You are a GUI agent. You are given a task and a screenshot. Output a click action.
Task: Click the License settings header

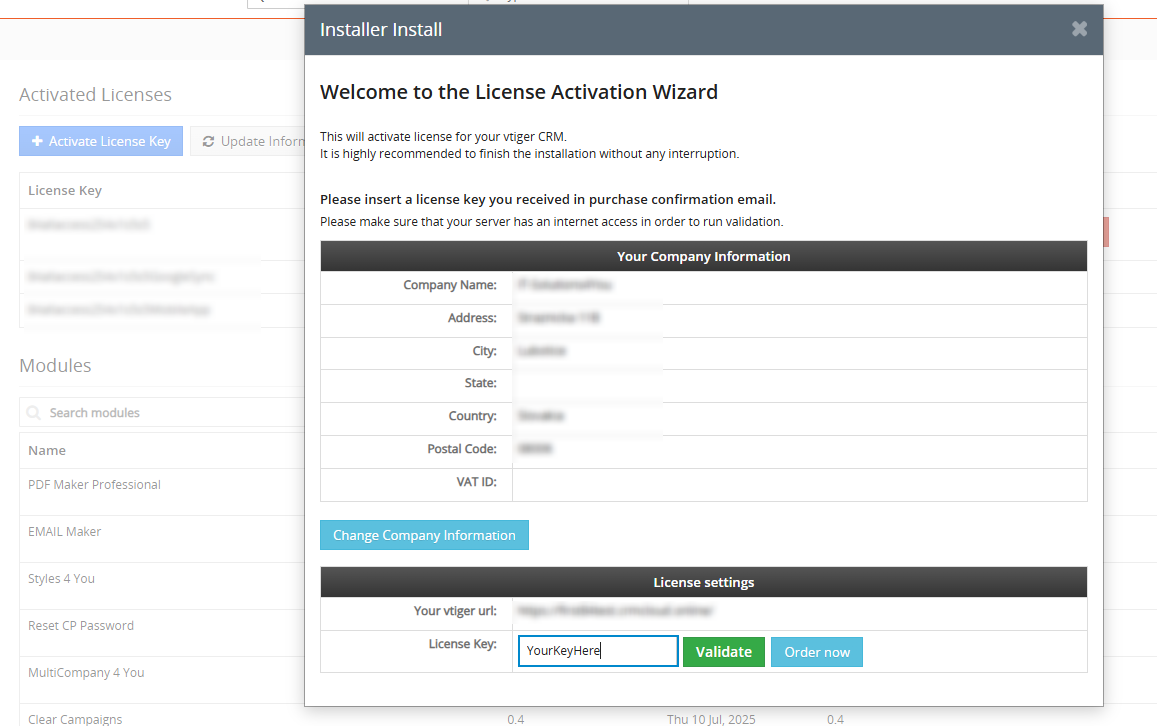[x=703, y=582]
